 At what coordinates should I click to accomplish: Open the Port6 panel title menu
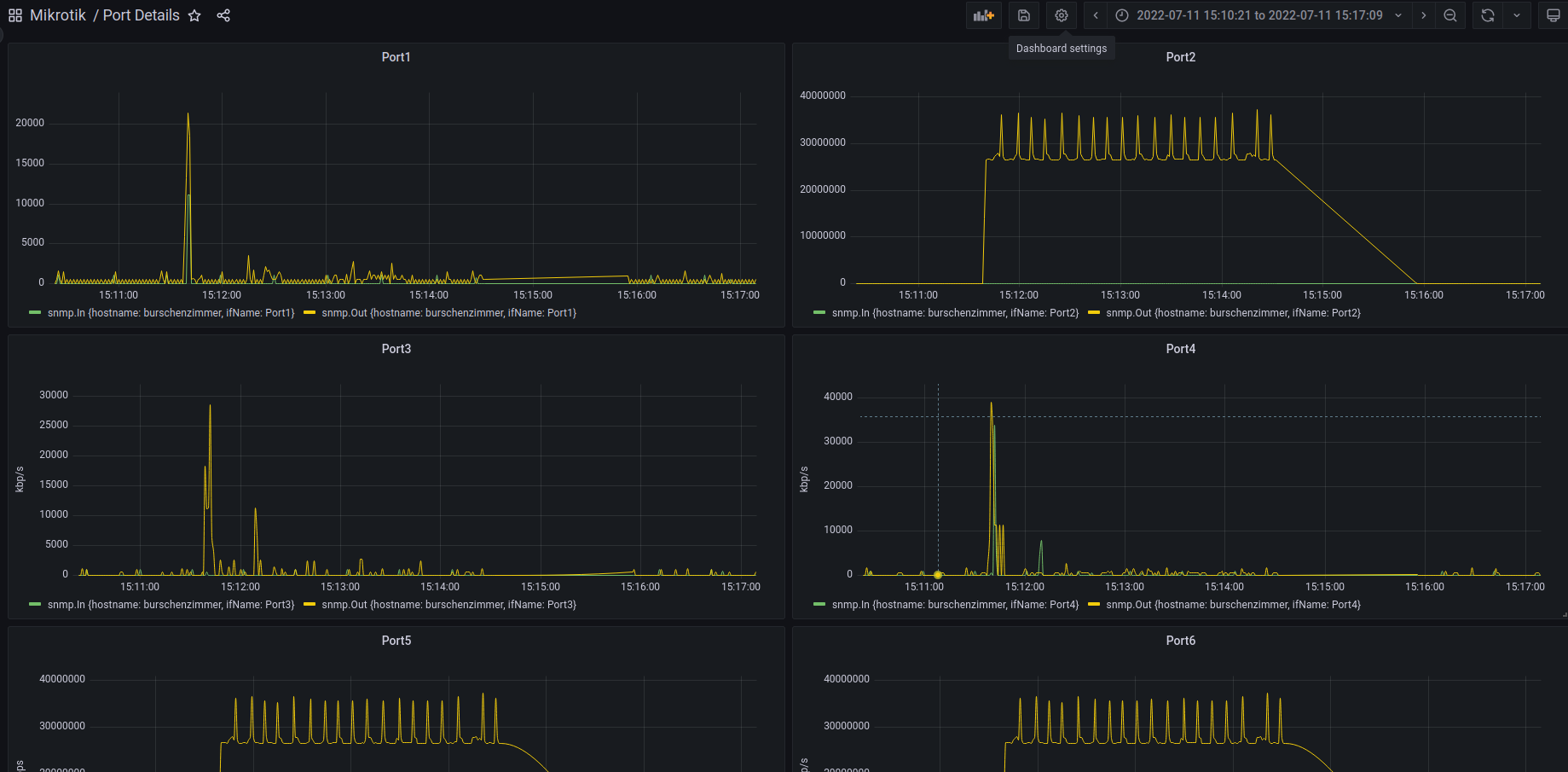pos(1181,640)
